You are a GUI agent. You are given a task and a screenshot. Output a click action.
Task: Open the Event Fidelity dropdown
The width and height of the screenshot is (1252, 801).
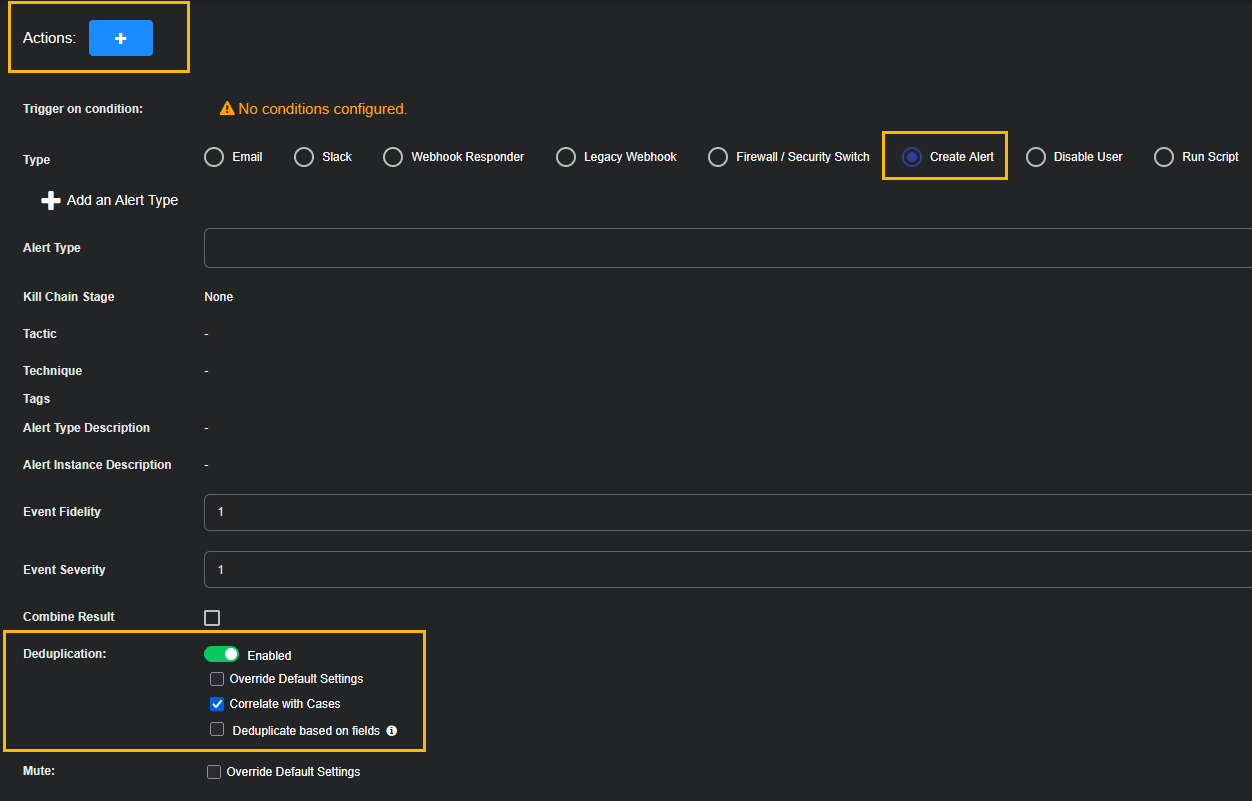point(727,512)
